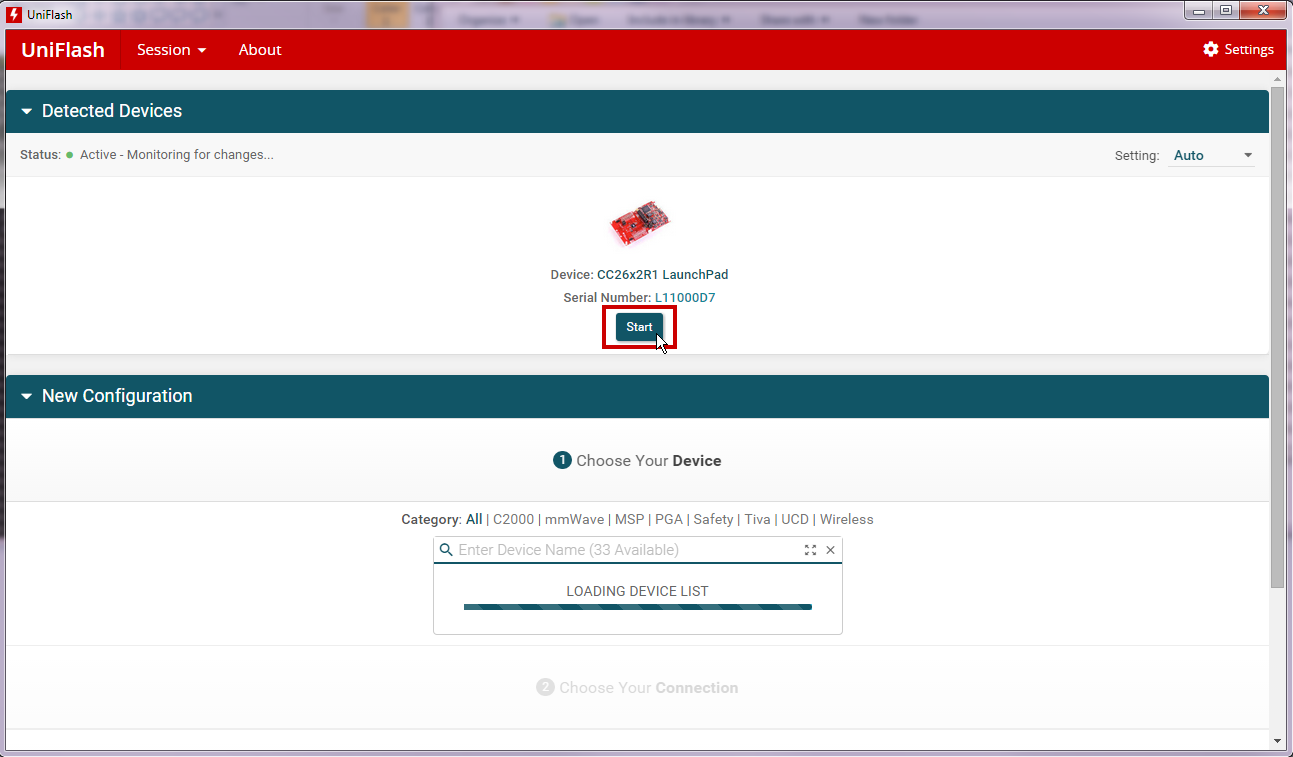Click the loading device list progress bar
1293x757 pixels.
[637, 607]
